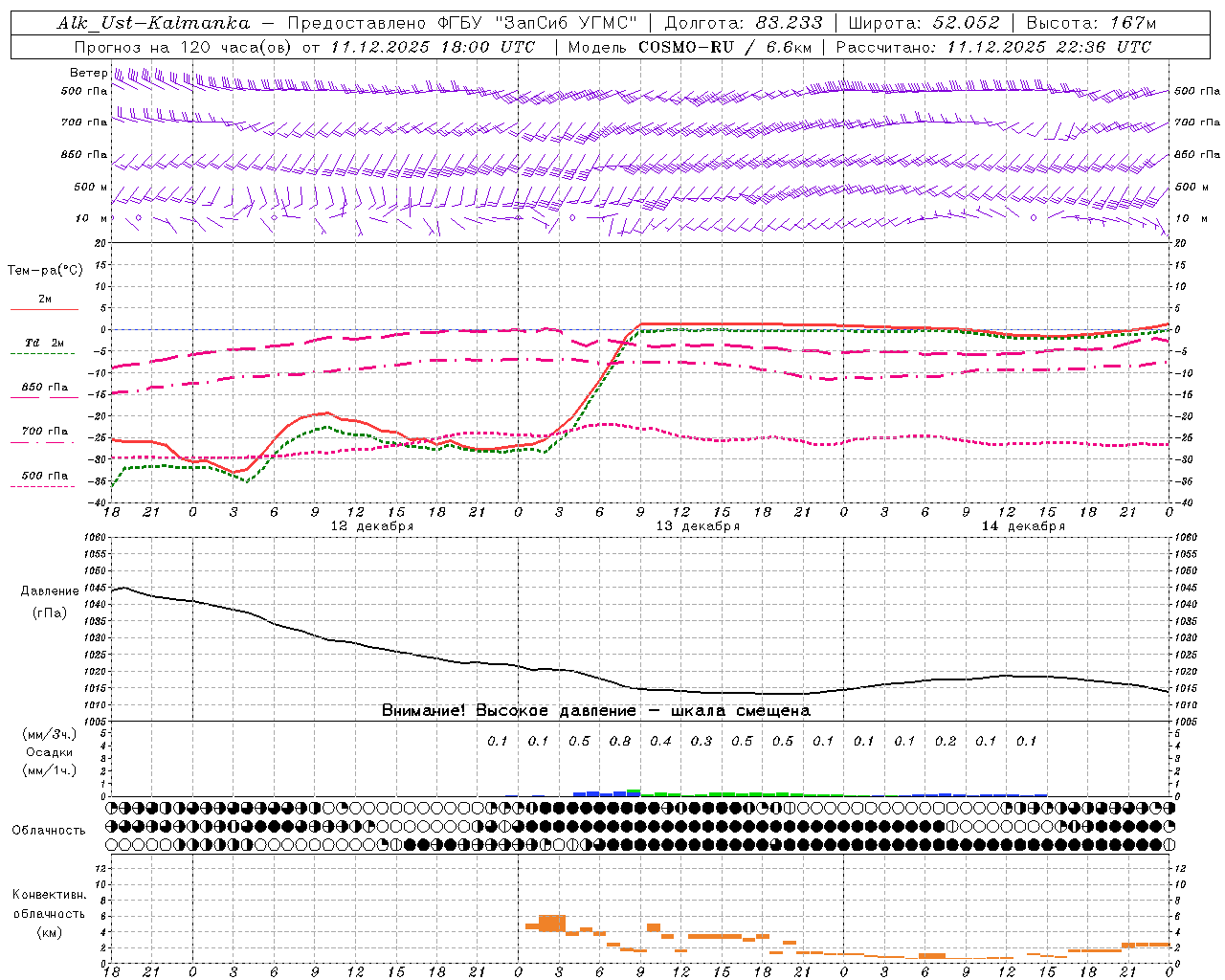Click the Td 2м legend label

point(44,343)
